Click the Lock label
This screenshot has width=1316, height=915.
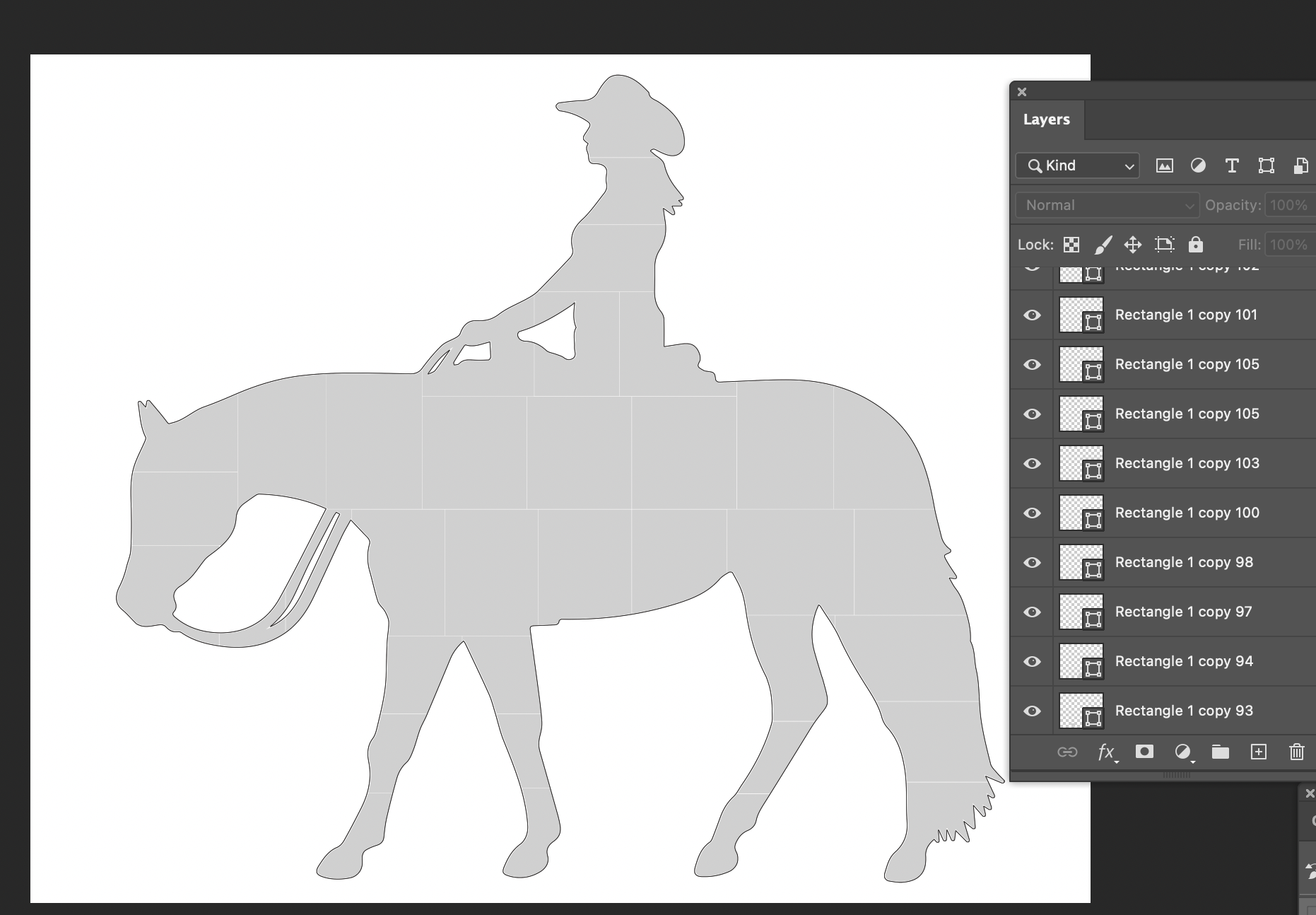[1035, 245]
